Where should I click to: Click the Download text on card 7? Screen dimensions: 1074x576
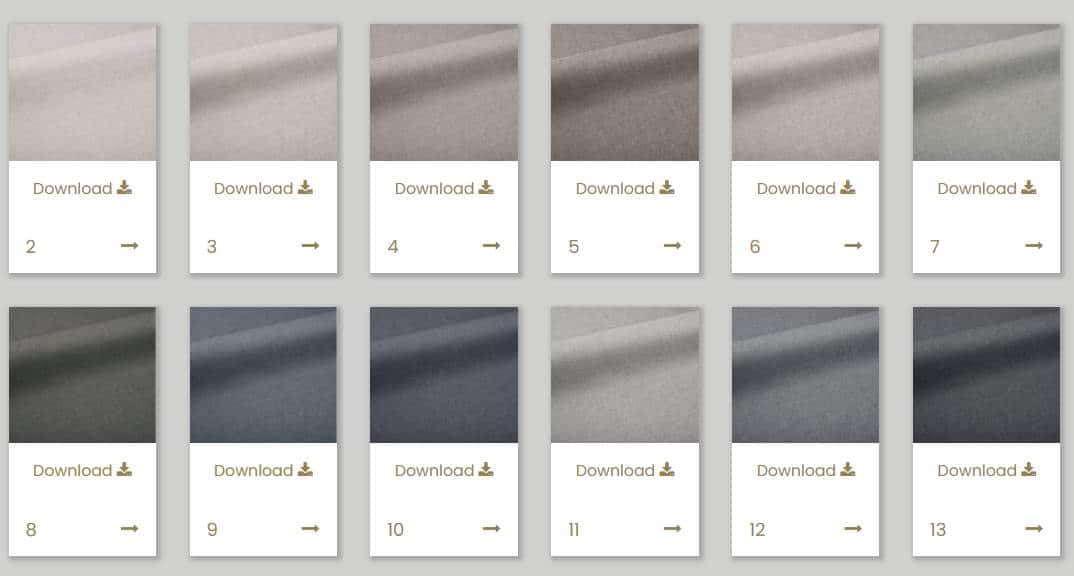pyautogui.click(x=977, y=188)
